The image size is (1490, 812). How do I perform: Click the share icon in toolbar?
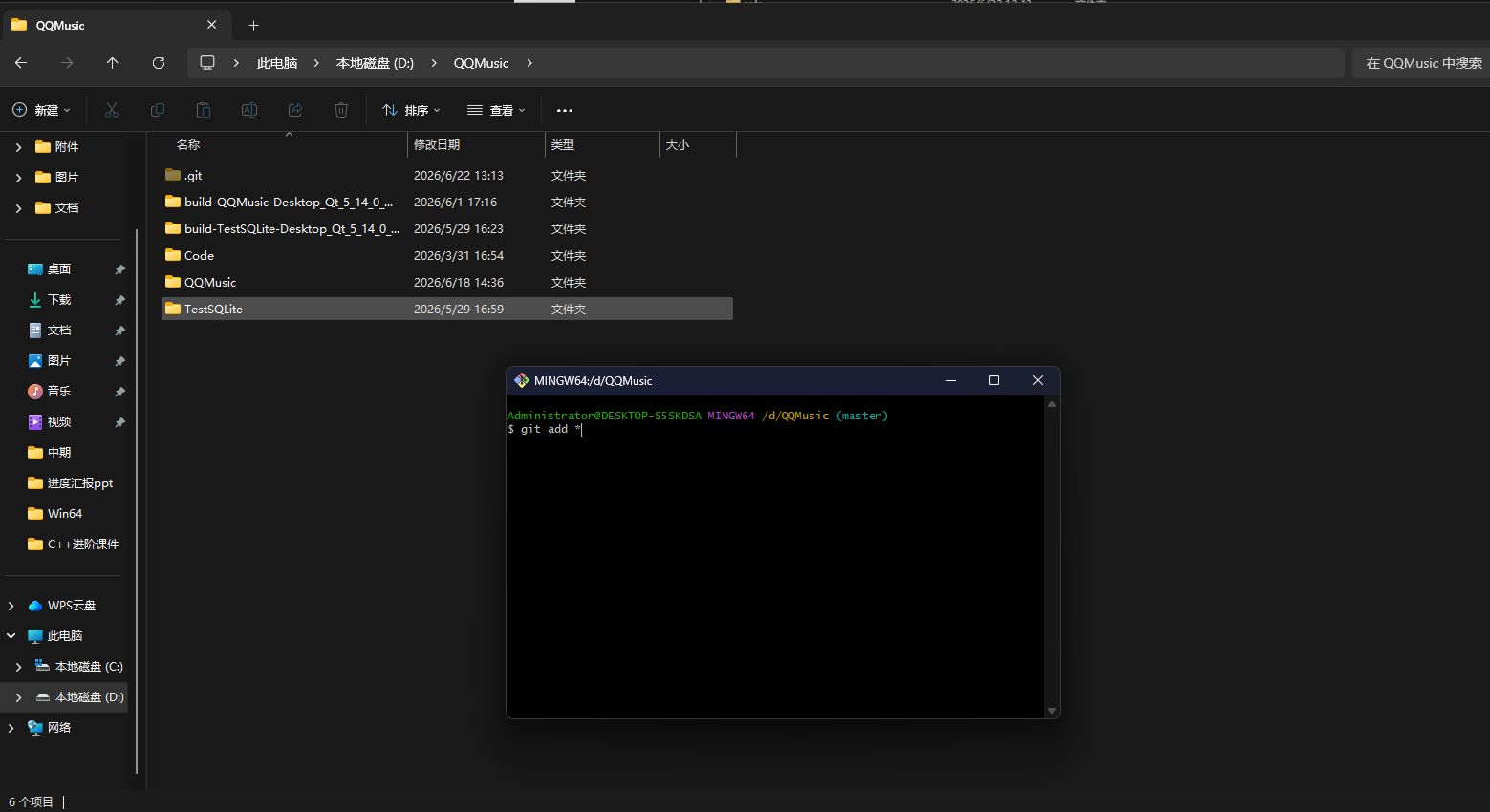click(x=295, y=110)
